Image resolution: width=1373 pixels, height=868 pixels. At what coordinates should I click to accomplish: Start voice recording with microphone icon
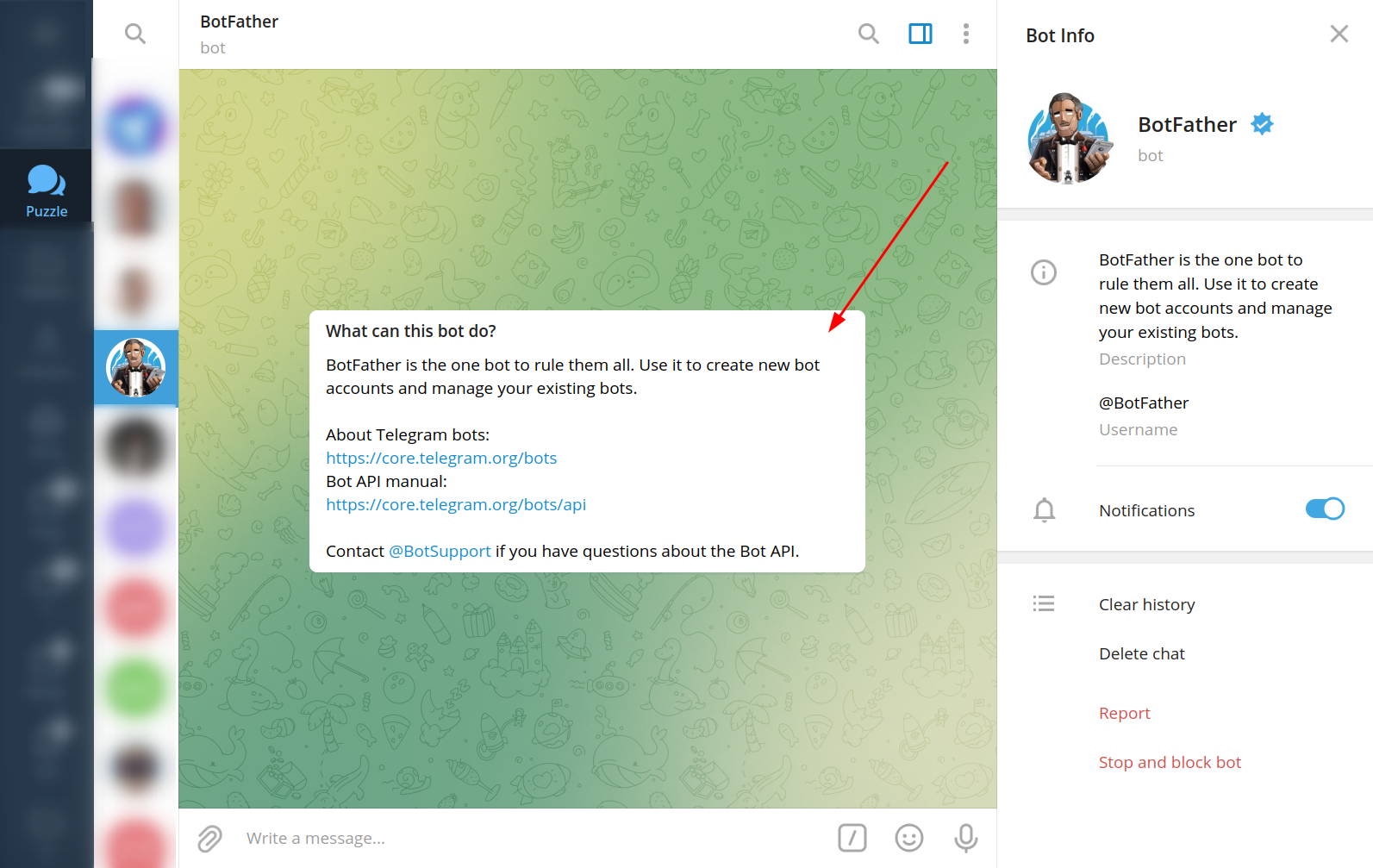click(x=966, y=838)
